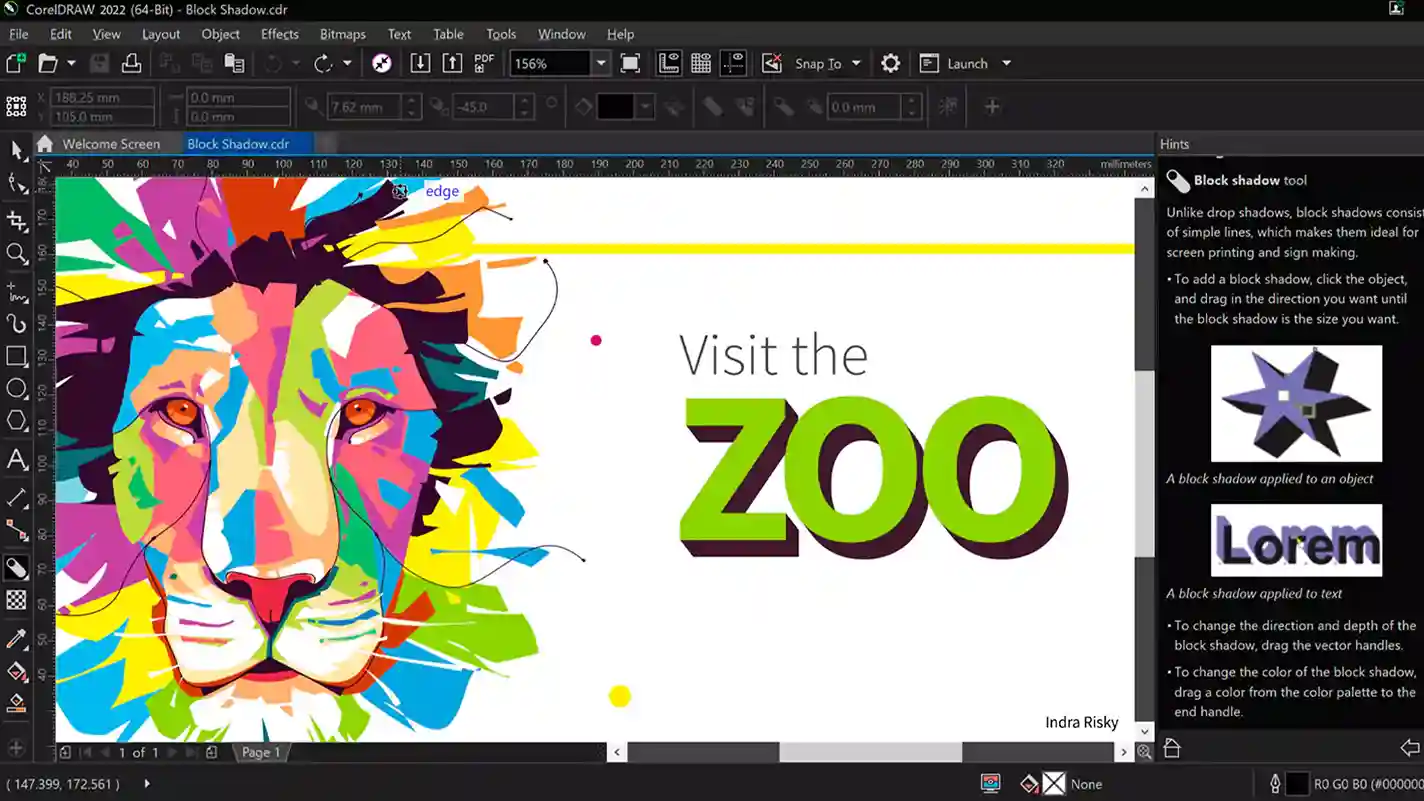This screenshot has width=1424, height=801.
Task: Click the zoom navigator icon at canvas corner
Action: click(1144, 752)
